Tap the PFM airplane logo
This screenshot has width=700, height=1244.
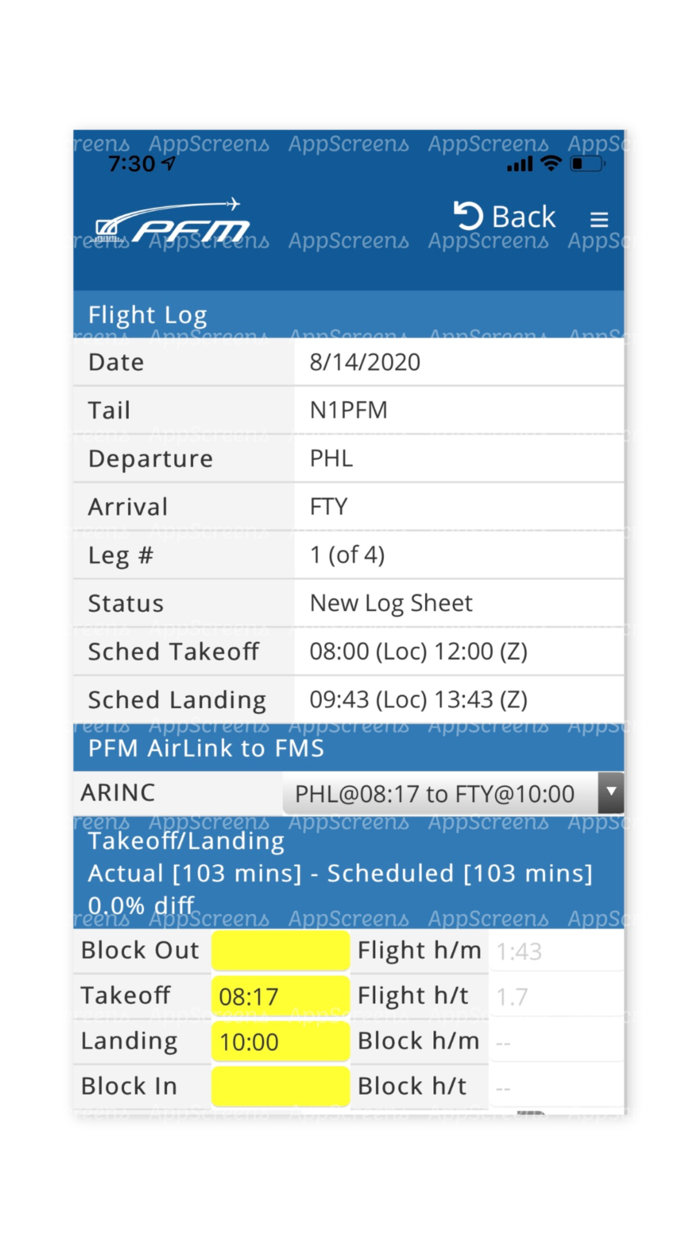coord(170,221)
